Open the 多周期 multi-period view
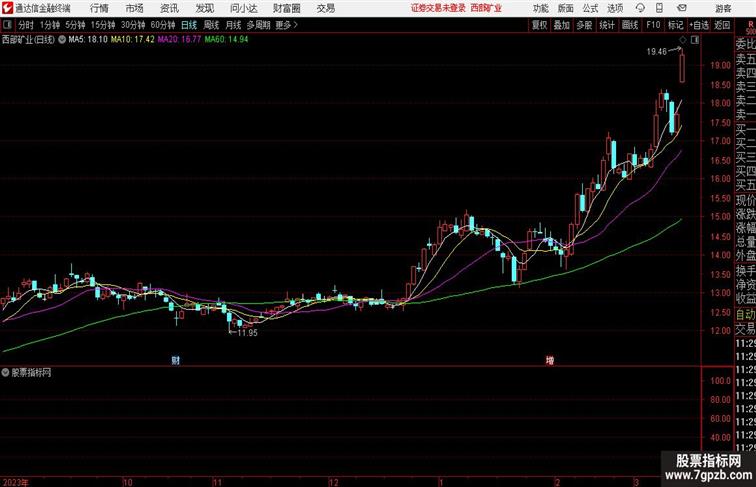The height and width of the screenshot is (487, 756). (258, 25)
